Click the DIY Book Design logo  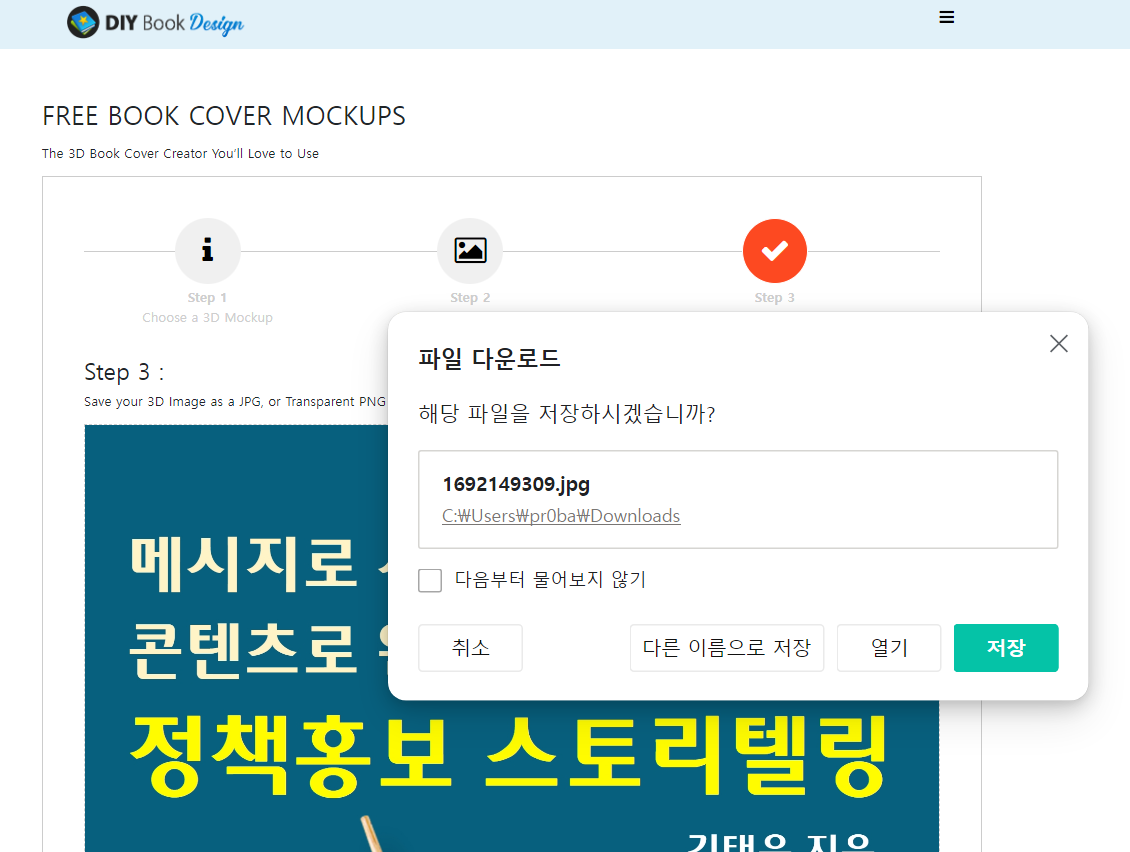[x=155, y=21]
